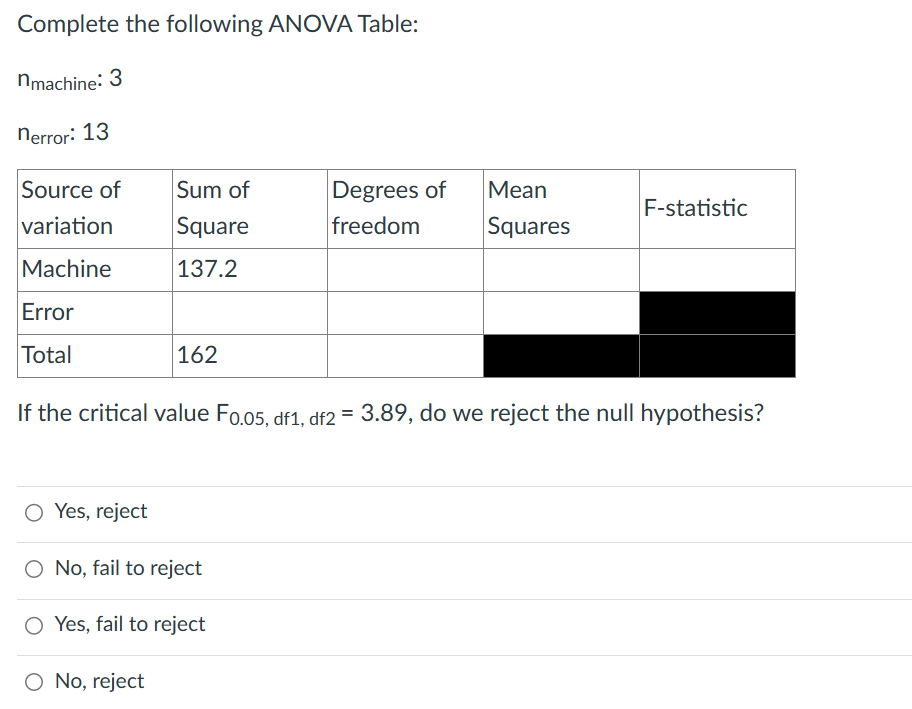Click the n machine value 3
The image size is (912, 709).
[116, 78]
